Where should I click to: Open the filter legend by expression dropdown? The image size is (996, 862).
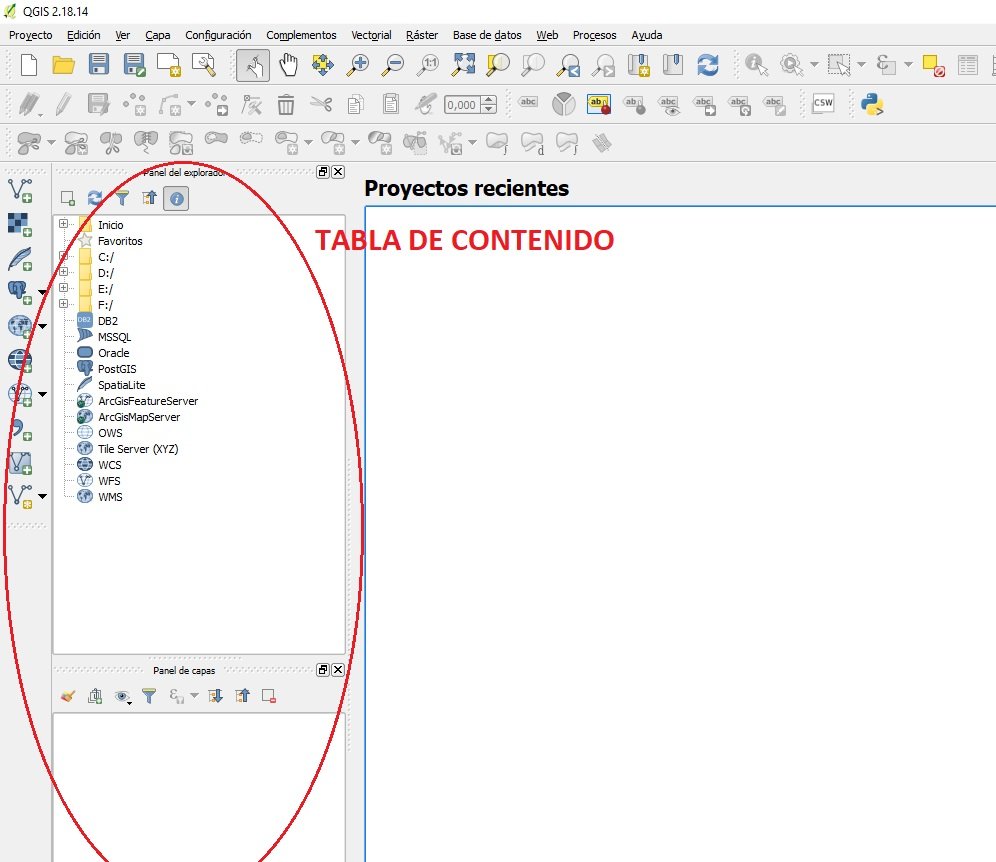[194, 696]
